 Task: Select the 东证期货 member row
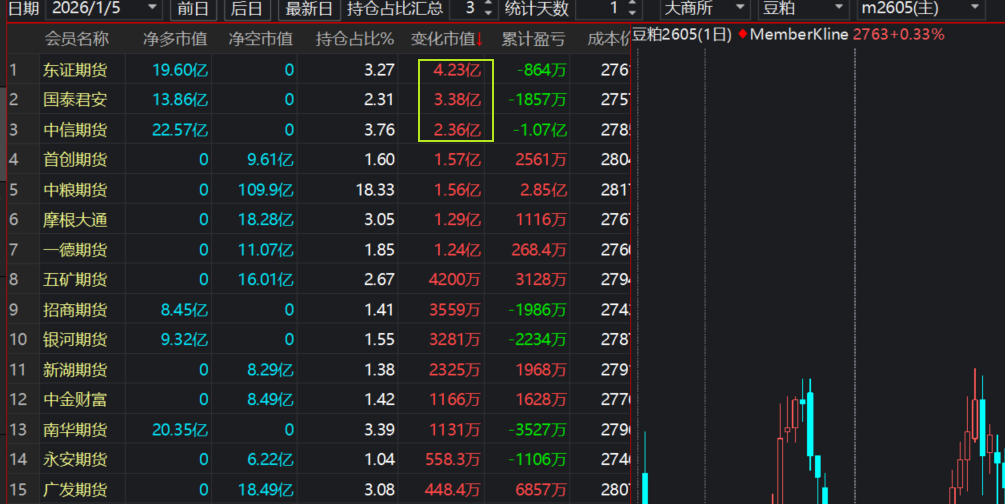(75, 70)
